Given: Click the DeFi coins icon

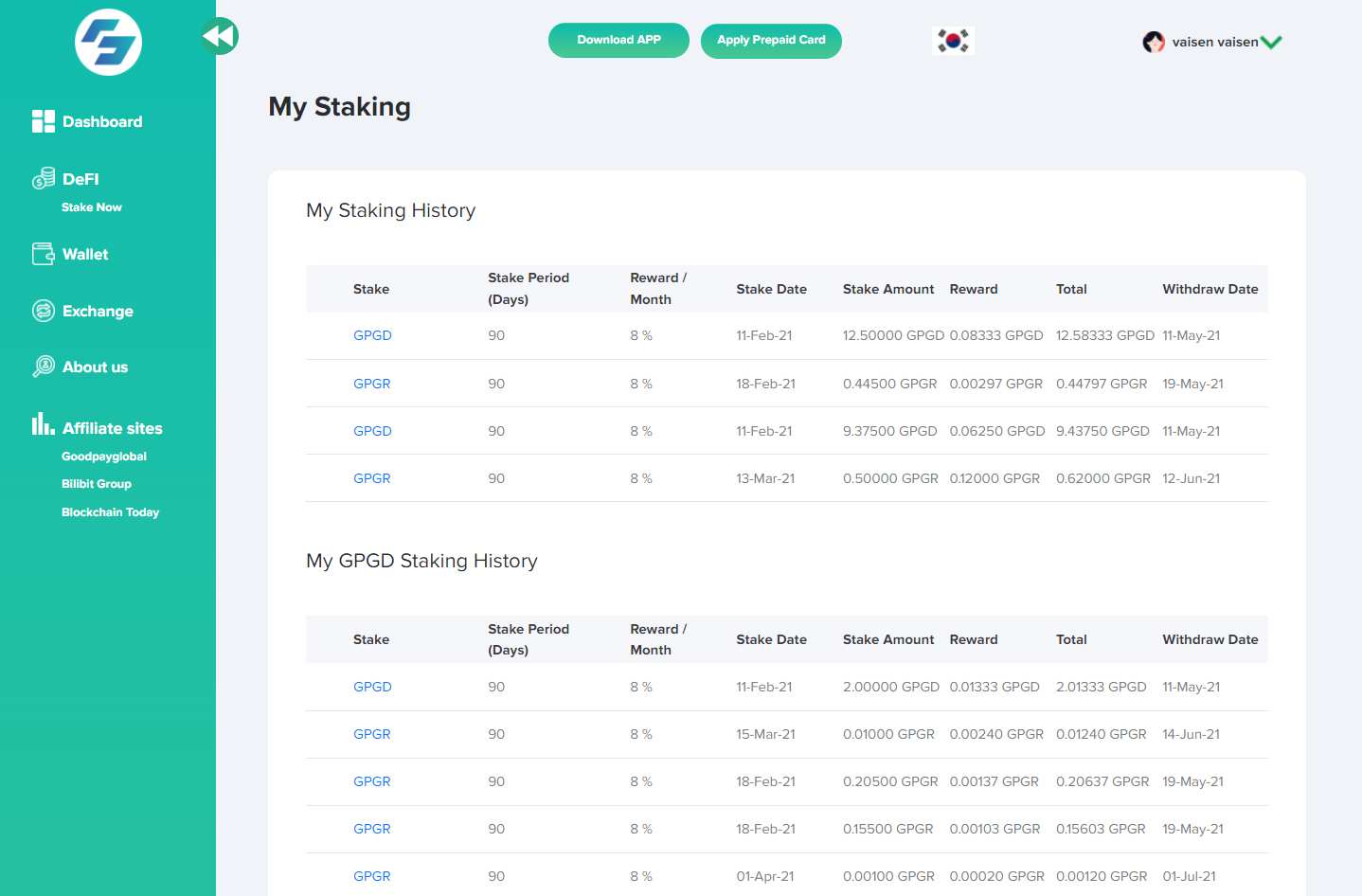Looking at the screenshot, I should pyautogui.click(x=43, y=178).
